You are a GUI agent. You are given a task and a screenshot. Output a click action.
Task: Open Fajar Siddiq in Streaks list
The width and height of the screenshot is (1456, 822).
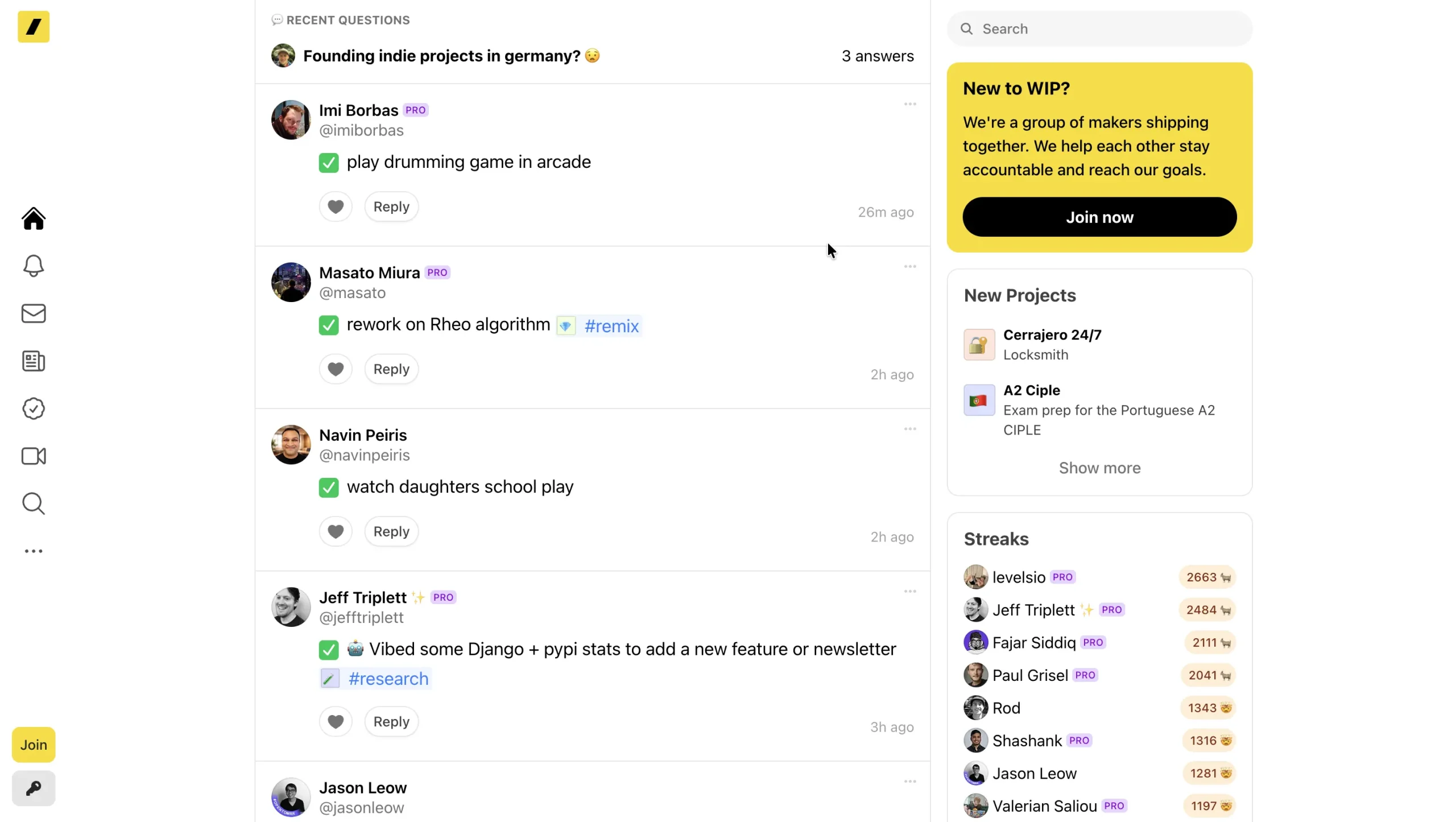1034,643
